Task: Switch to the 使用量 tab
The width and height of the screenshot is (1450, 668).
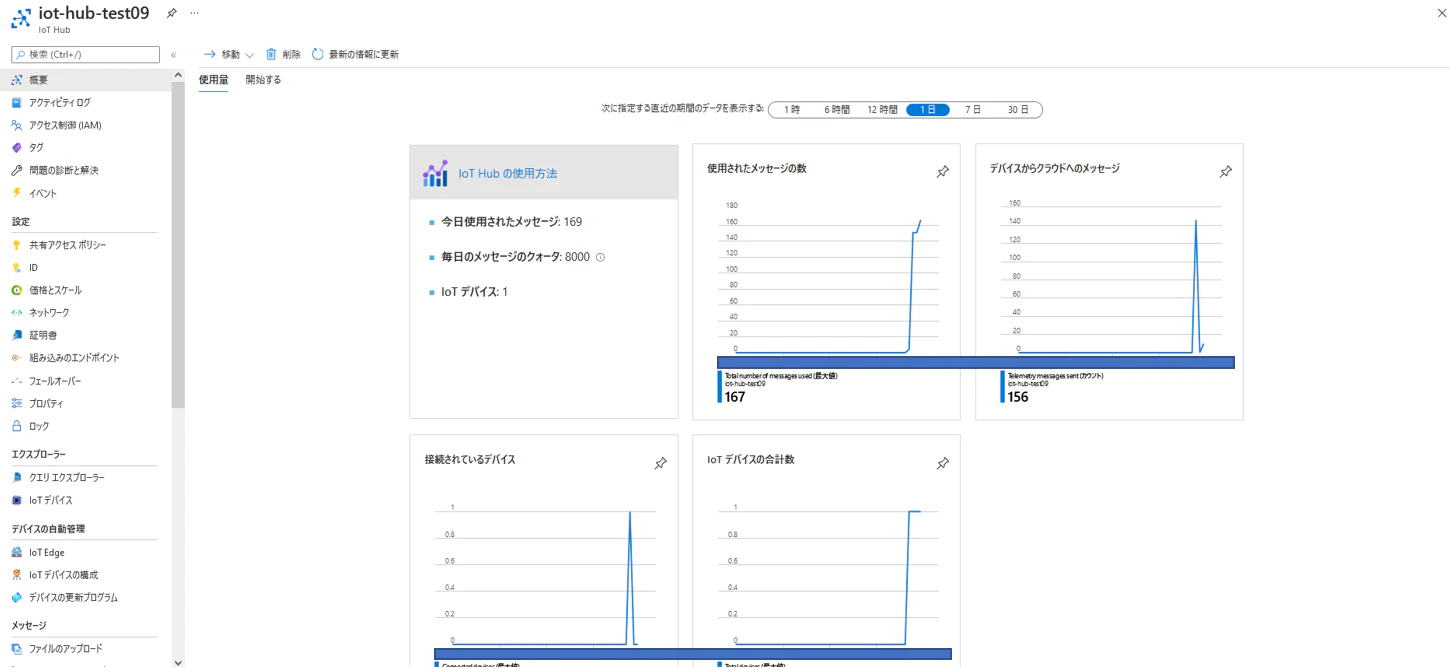Action: 213,80
